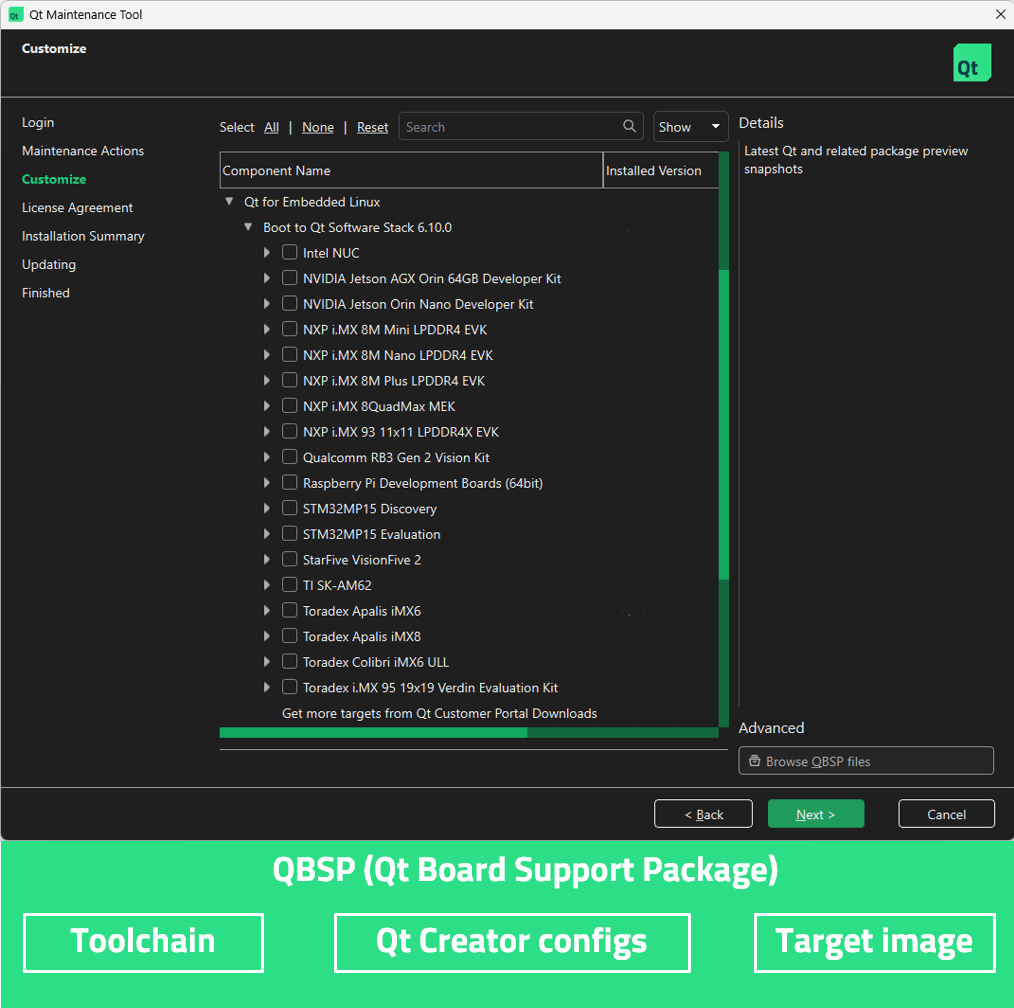Click the Next button to proceed
Viewport: 1014px width, 1008px height.
coord(816,813)
